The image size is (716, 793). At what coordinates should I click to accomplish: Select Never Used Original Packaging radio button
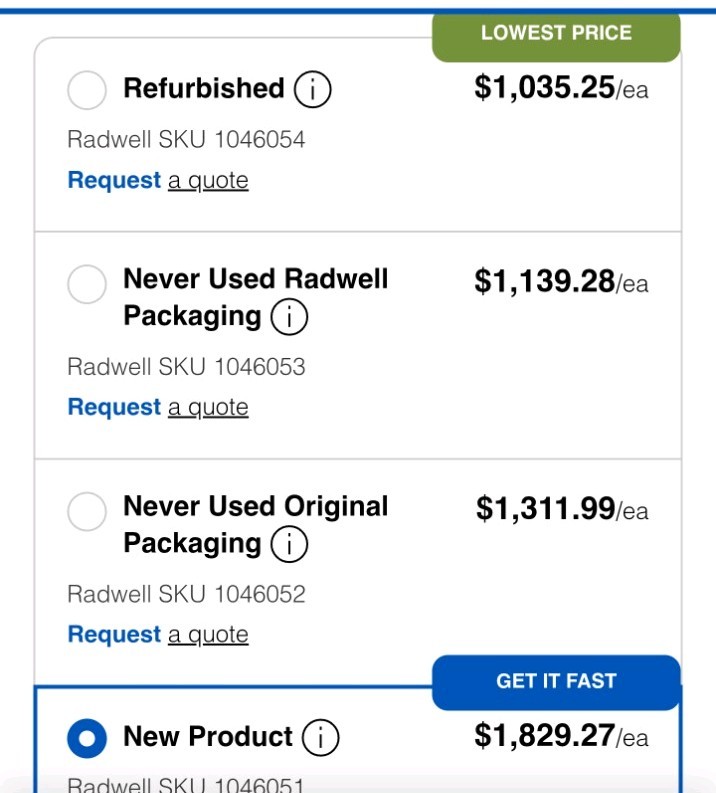(87, 512)
